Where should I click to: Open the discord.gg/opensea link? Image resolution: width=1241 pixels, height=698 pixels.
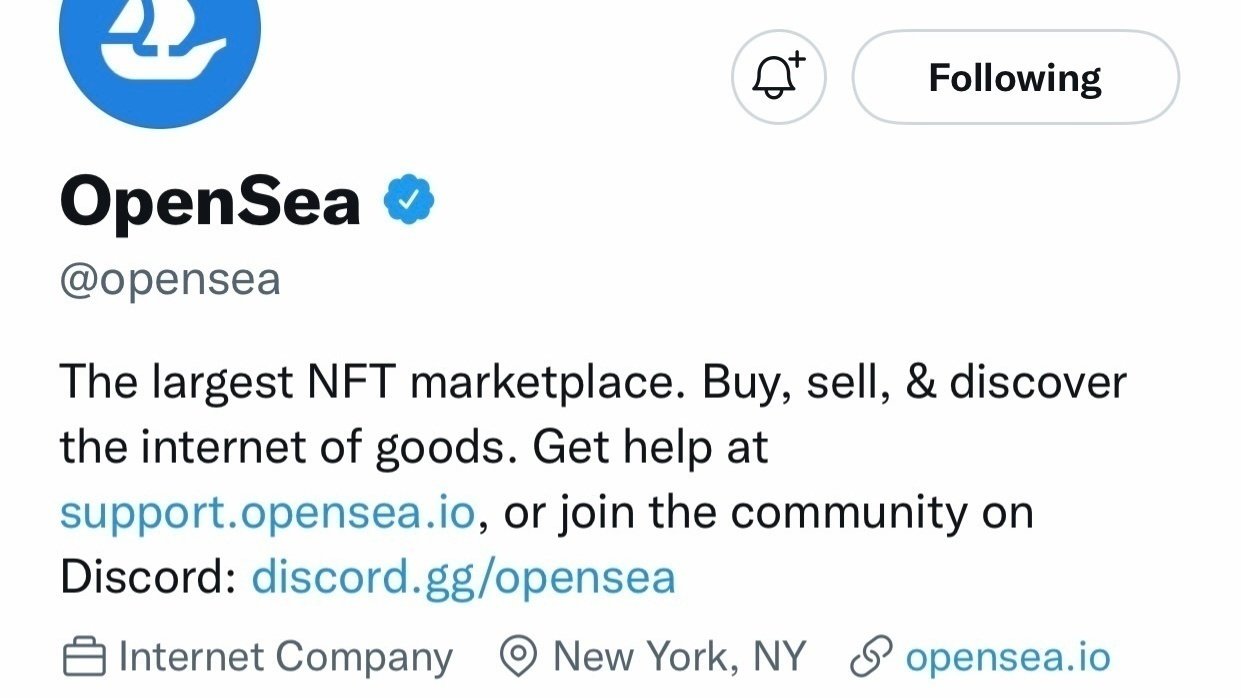[x=465, y=577]
